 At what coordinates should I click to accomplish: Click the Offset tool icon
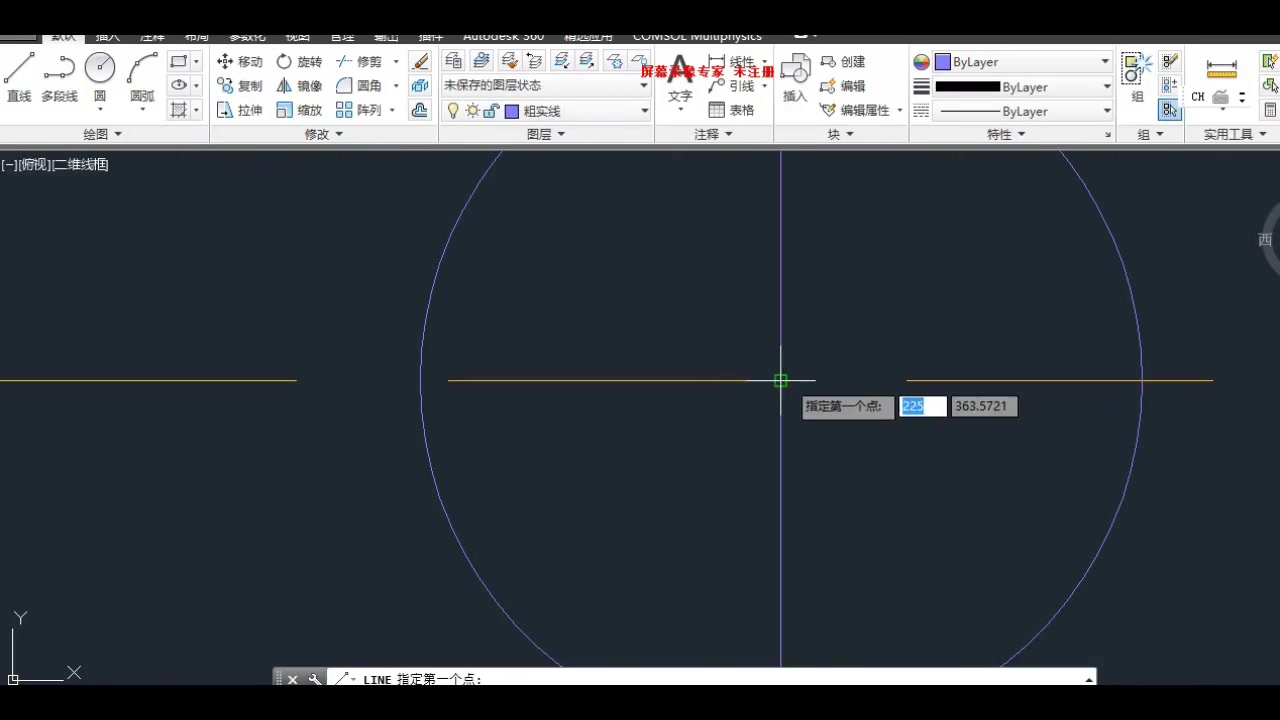pyautogui.click(x=420, y=110)
